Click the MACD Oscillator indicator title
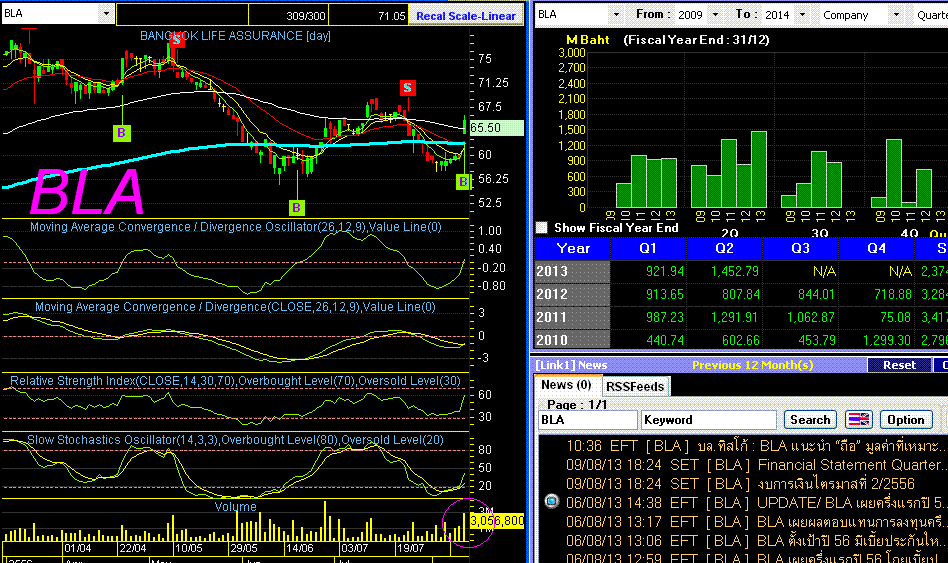948x563 pixels. pyautogui.click(x=236, y=227)
